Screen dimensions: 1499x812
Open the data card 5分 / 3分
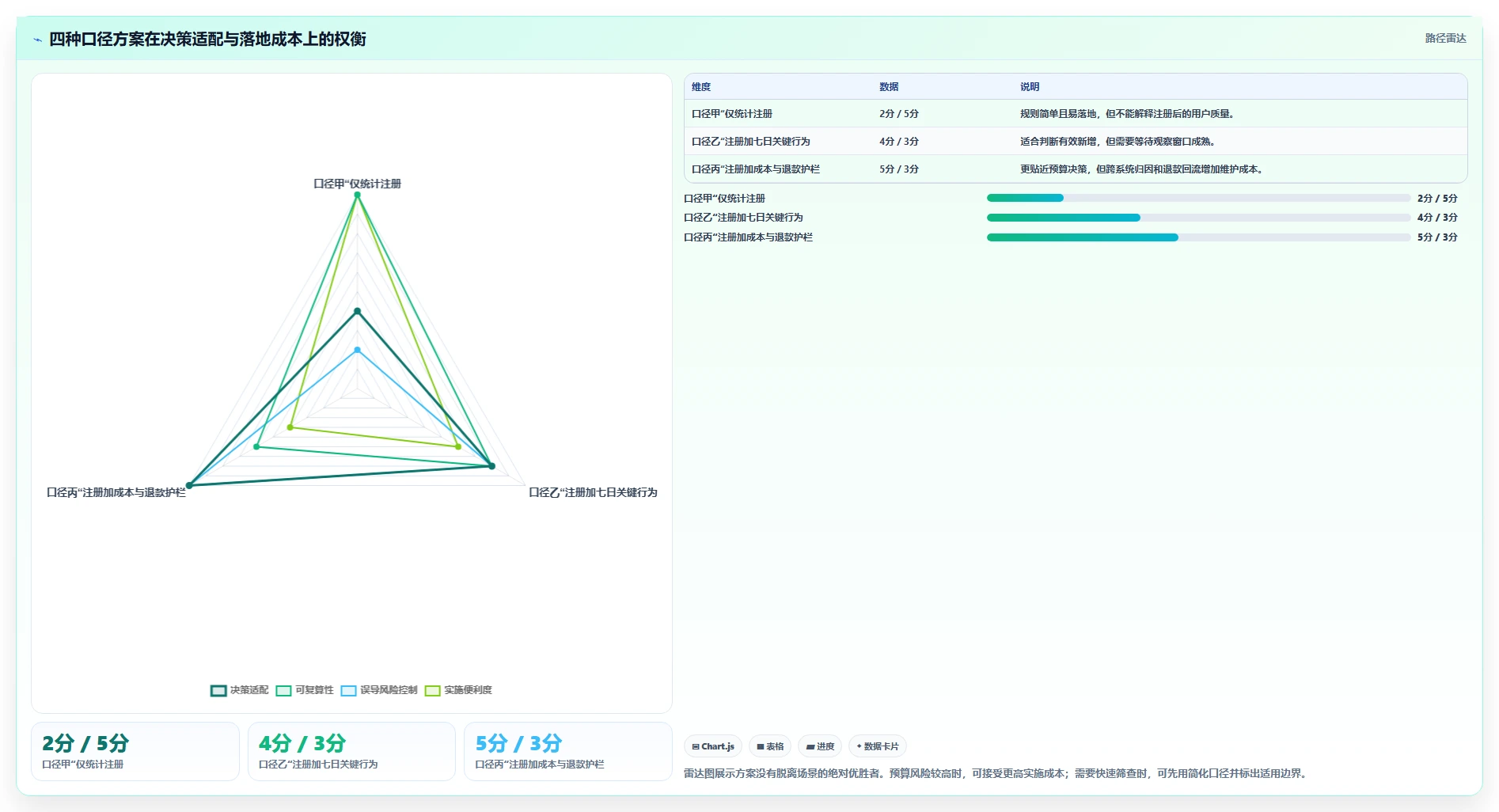click(567, 751)
